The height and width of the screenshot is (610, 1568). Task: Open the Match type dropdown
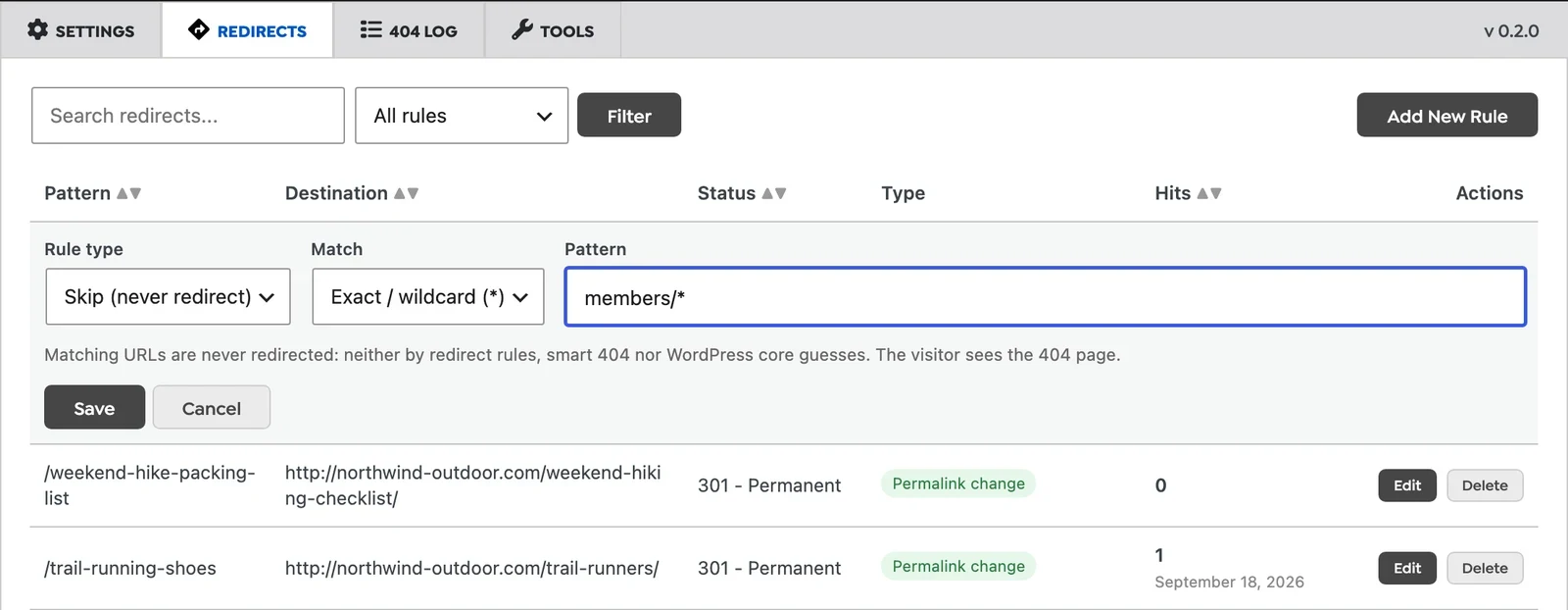[428, 296]
